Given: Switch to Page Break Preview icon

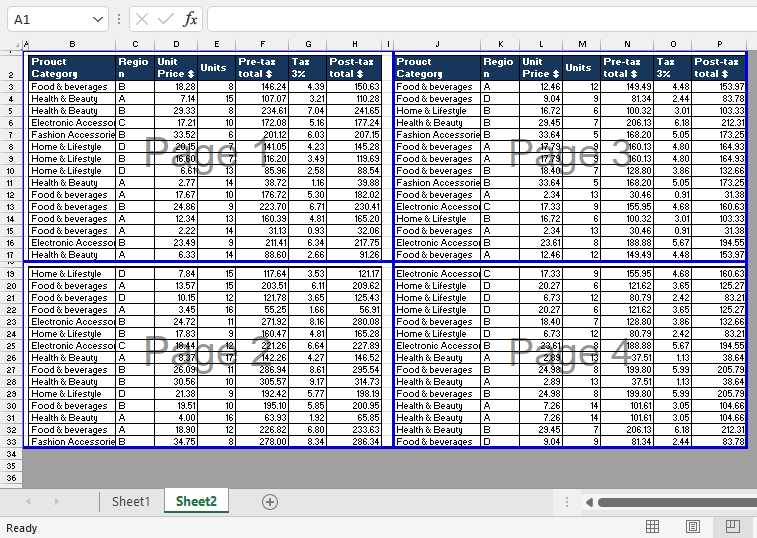Looking at the screenshot, I should click(x=732, y=526).
